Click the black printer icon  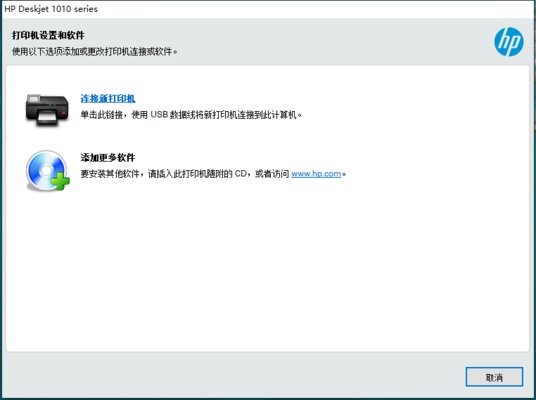[47, 110]
